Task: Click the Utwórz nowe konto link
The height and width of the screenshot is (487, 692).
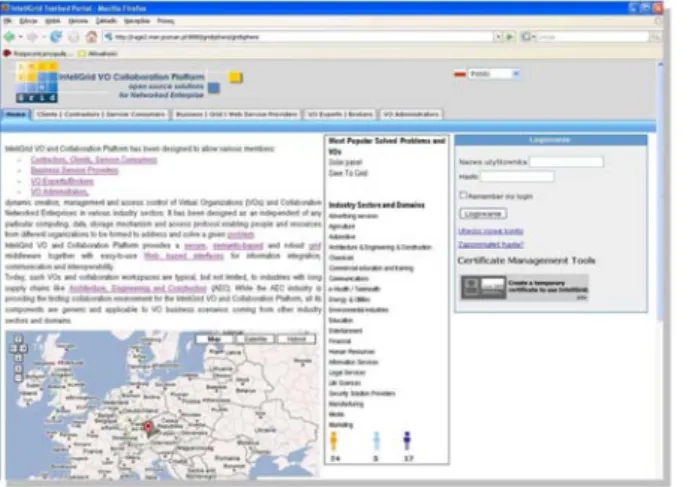Action: click(x=490, y=231)
